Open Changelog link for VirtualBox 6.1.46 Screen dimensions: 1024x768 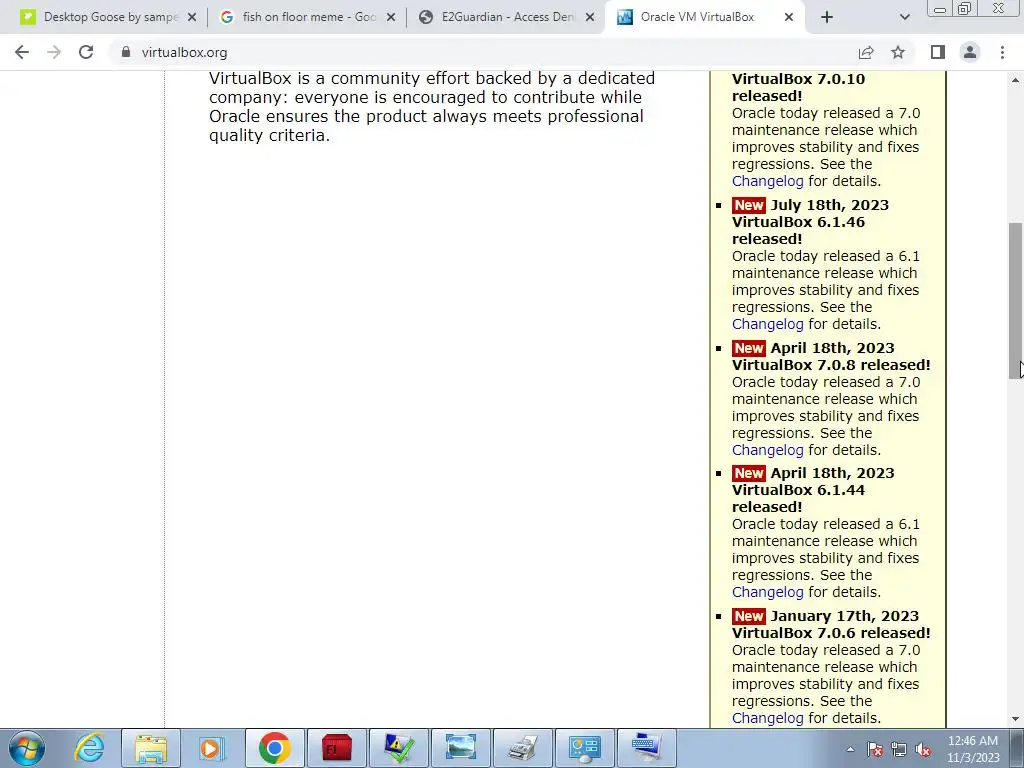click(x=767, y=324)
